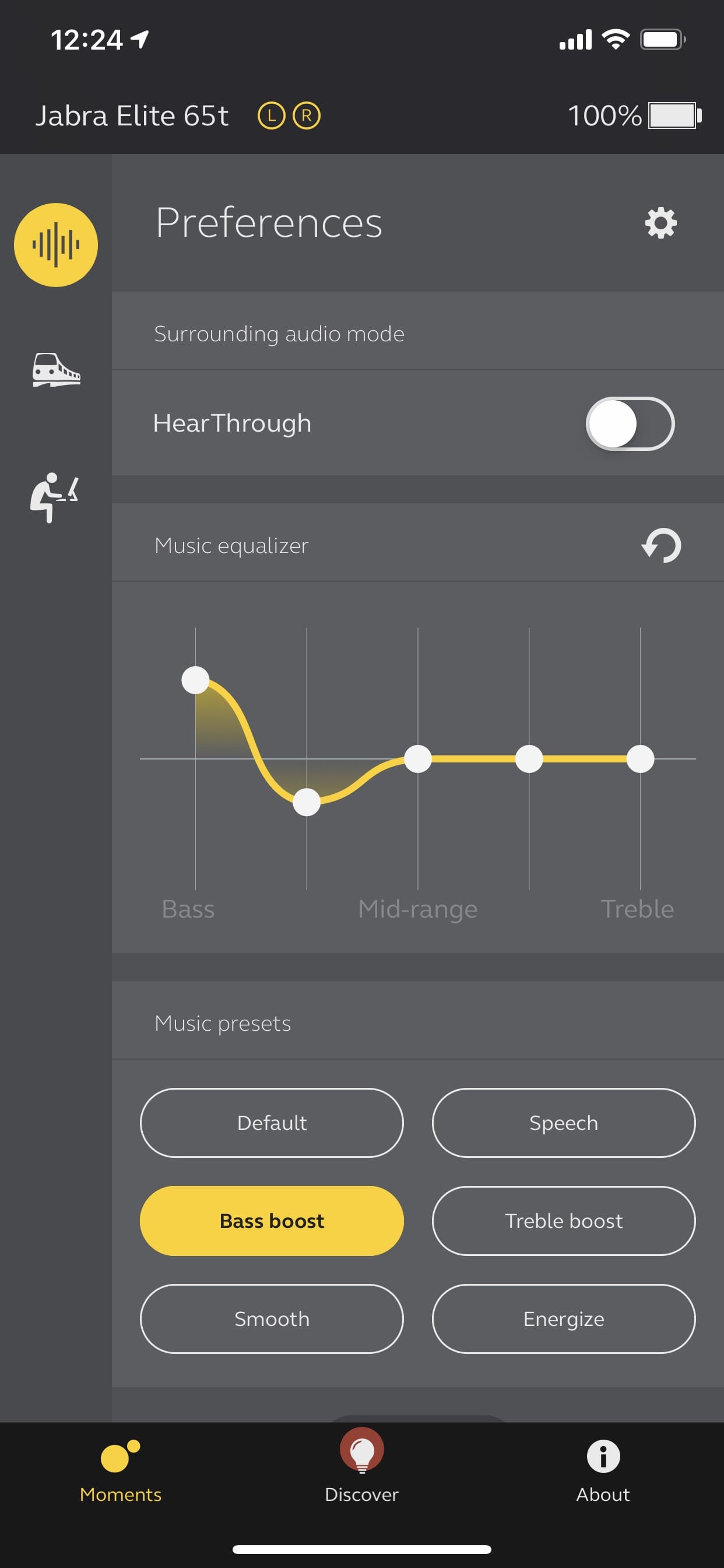
Task: Open the settings gear in Preferences
Action: click(660, 223)
